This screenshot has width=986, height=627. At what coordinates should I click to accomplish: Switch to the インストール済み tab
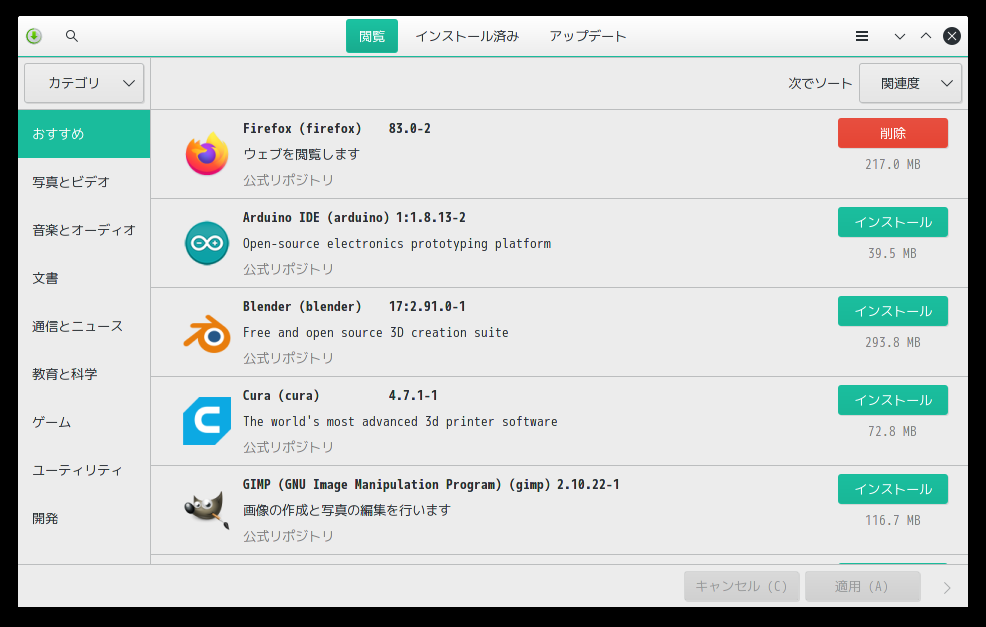467,36
